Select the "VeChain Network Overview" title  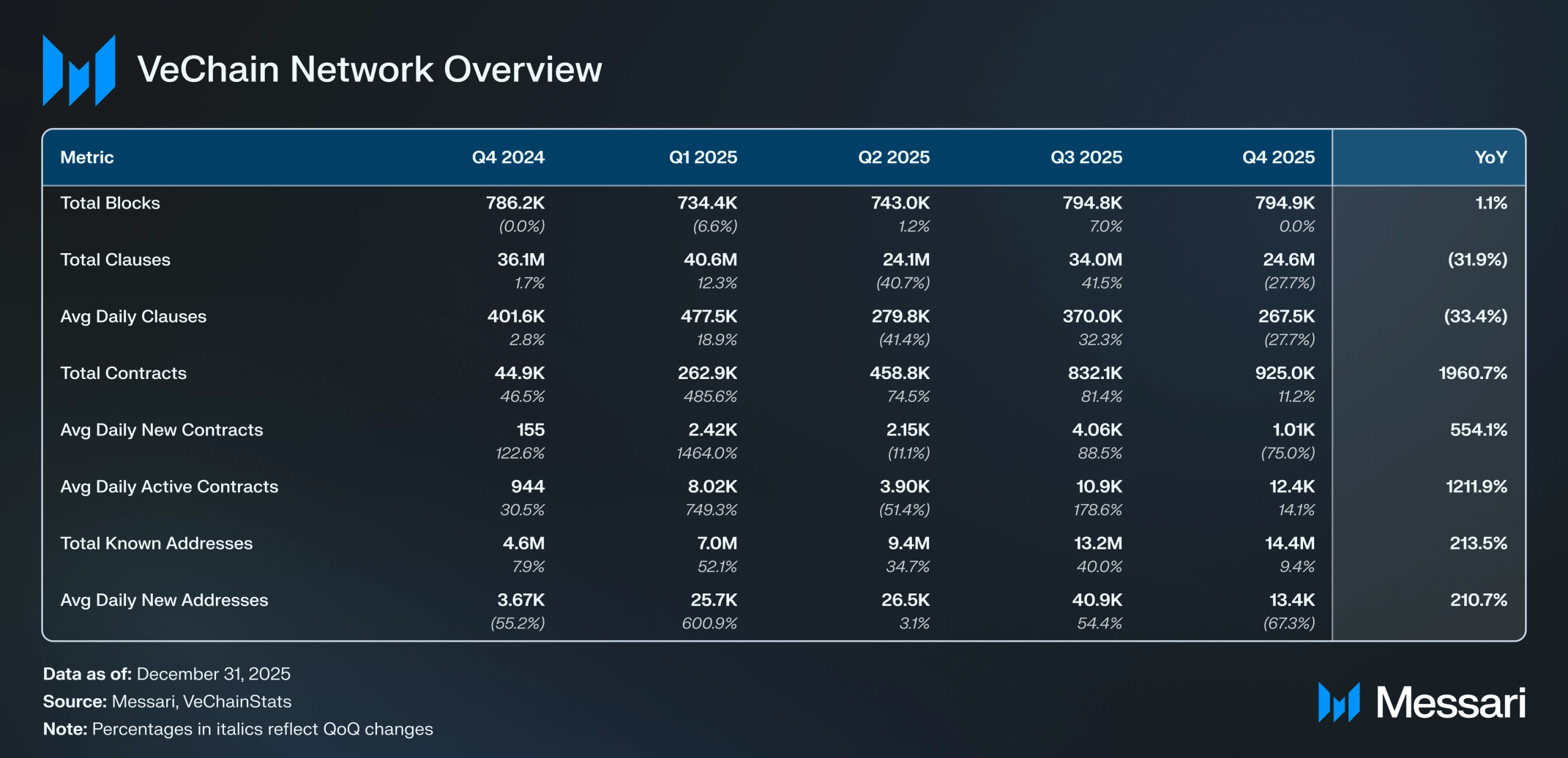click(x=370, y=70)
